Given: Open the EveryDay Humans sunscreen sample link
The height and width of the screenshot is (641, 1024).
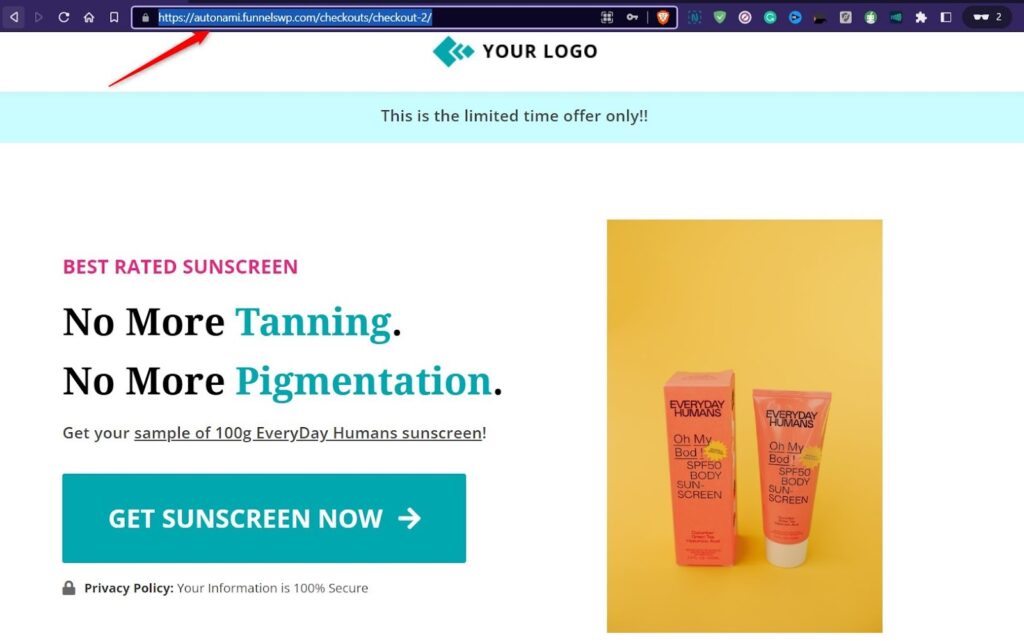Looking at the screenshot, I should click(308, 433).
